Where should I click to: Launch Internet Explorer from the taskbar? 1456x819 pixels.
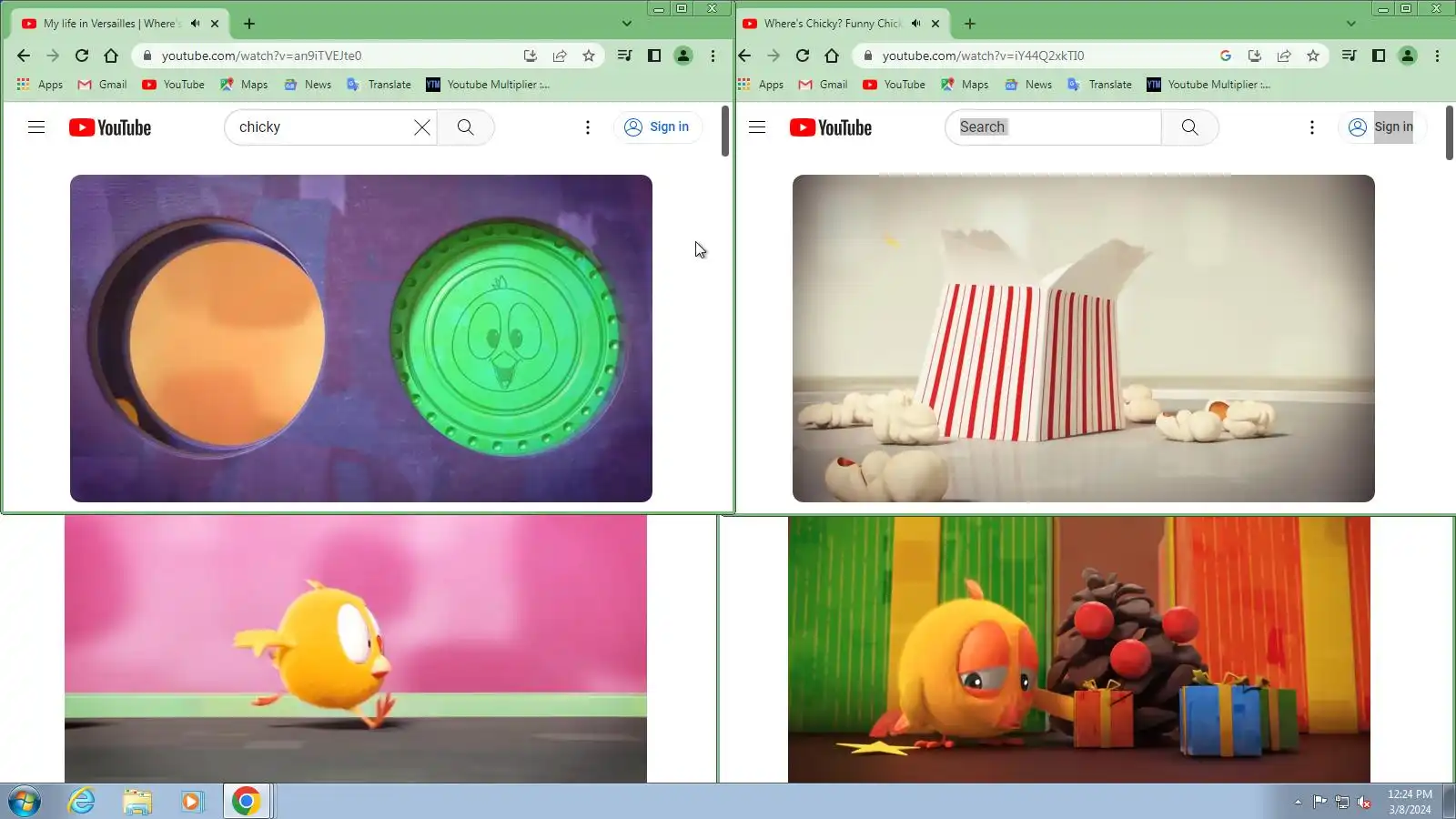click(x=82, y=802)
